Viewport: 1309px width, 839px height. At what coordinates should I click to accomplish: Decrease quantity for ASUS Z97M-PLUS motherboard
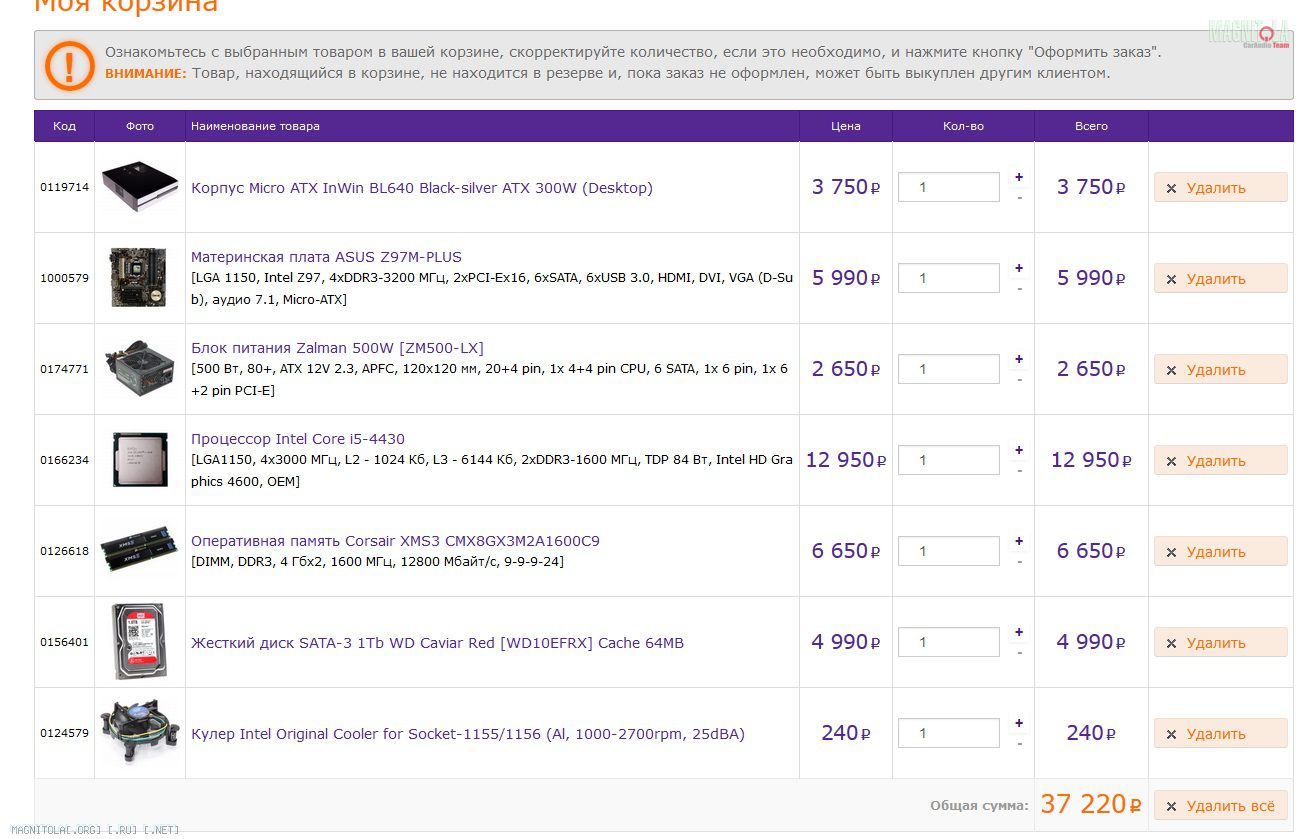[1019, 288]
